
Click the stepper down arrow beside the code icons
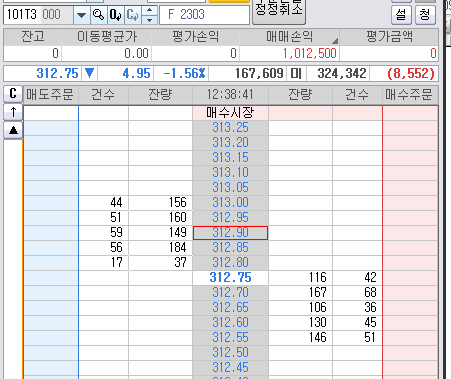pyautogui.click(x=150, y=20)
